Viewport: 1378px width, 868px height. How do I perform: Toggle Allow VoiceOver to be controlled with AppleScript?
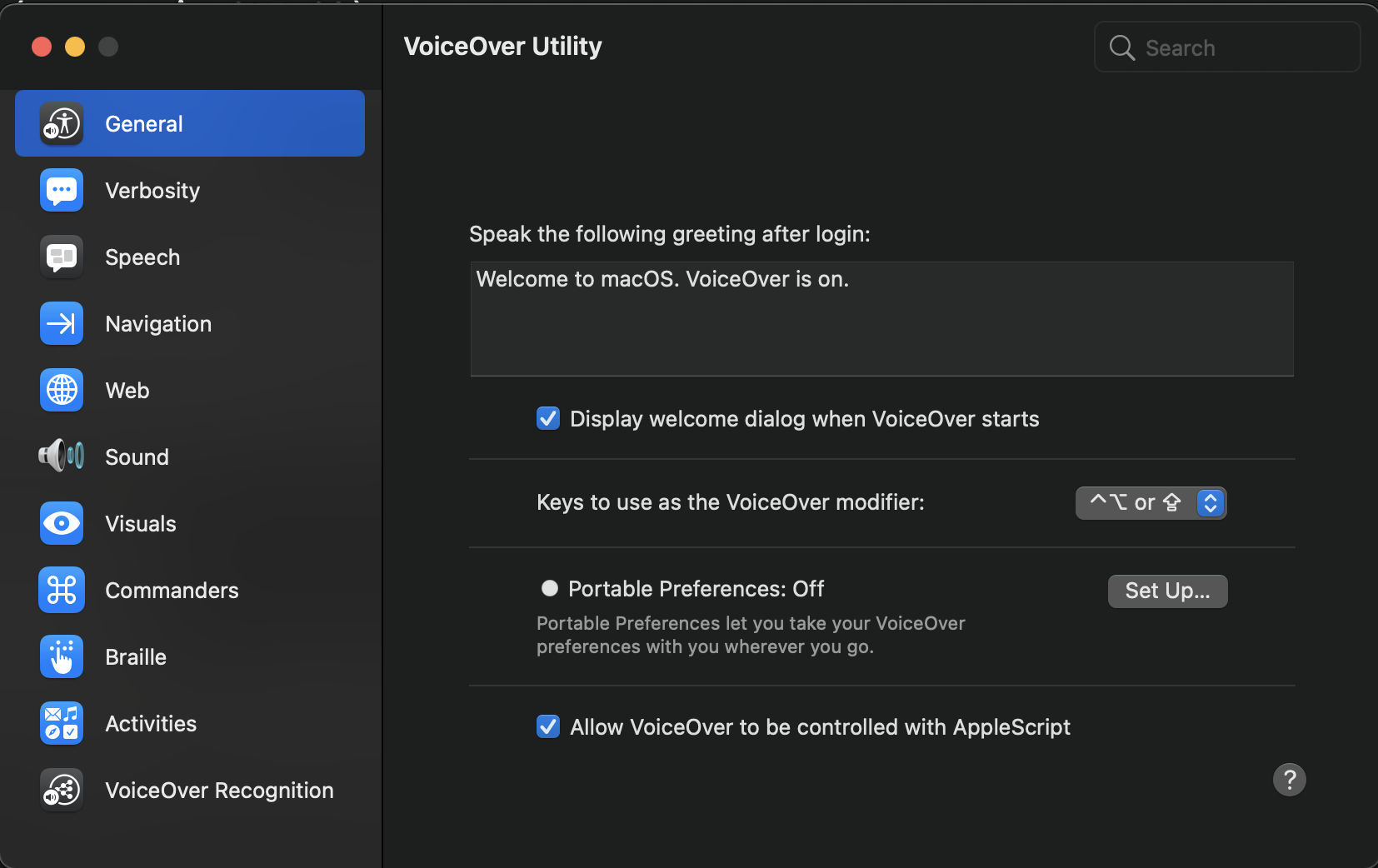(548, 726)
